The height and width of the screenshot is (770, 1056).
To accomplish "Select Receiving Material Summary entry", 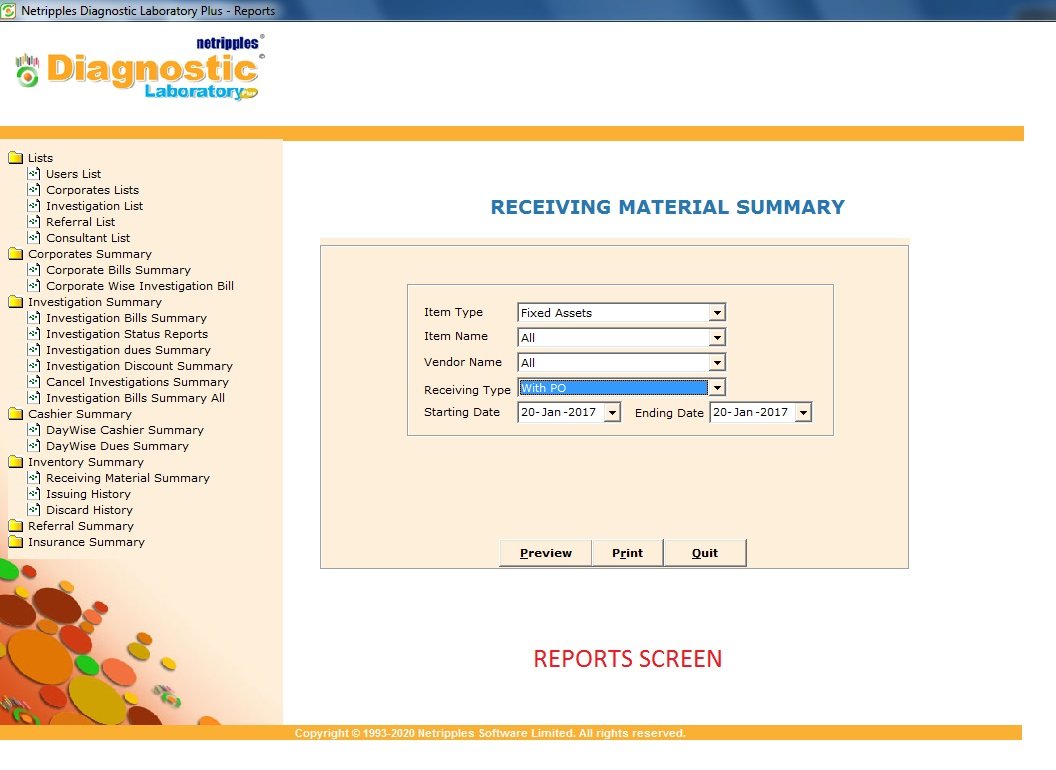I will point(128,478).
